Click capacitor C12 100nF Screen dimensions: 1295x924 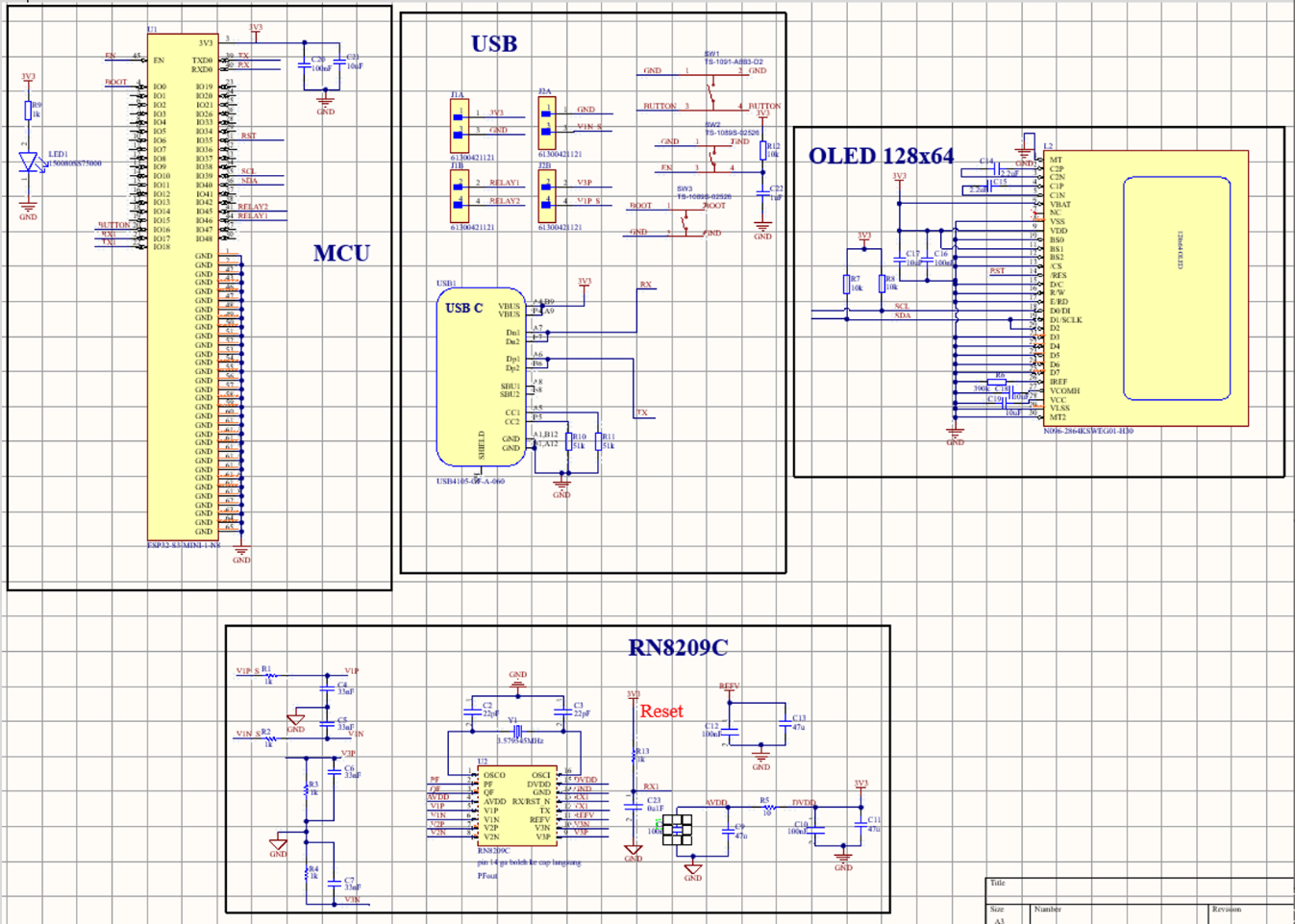[730, 731]
